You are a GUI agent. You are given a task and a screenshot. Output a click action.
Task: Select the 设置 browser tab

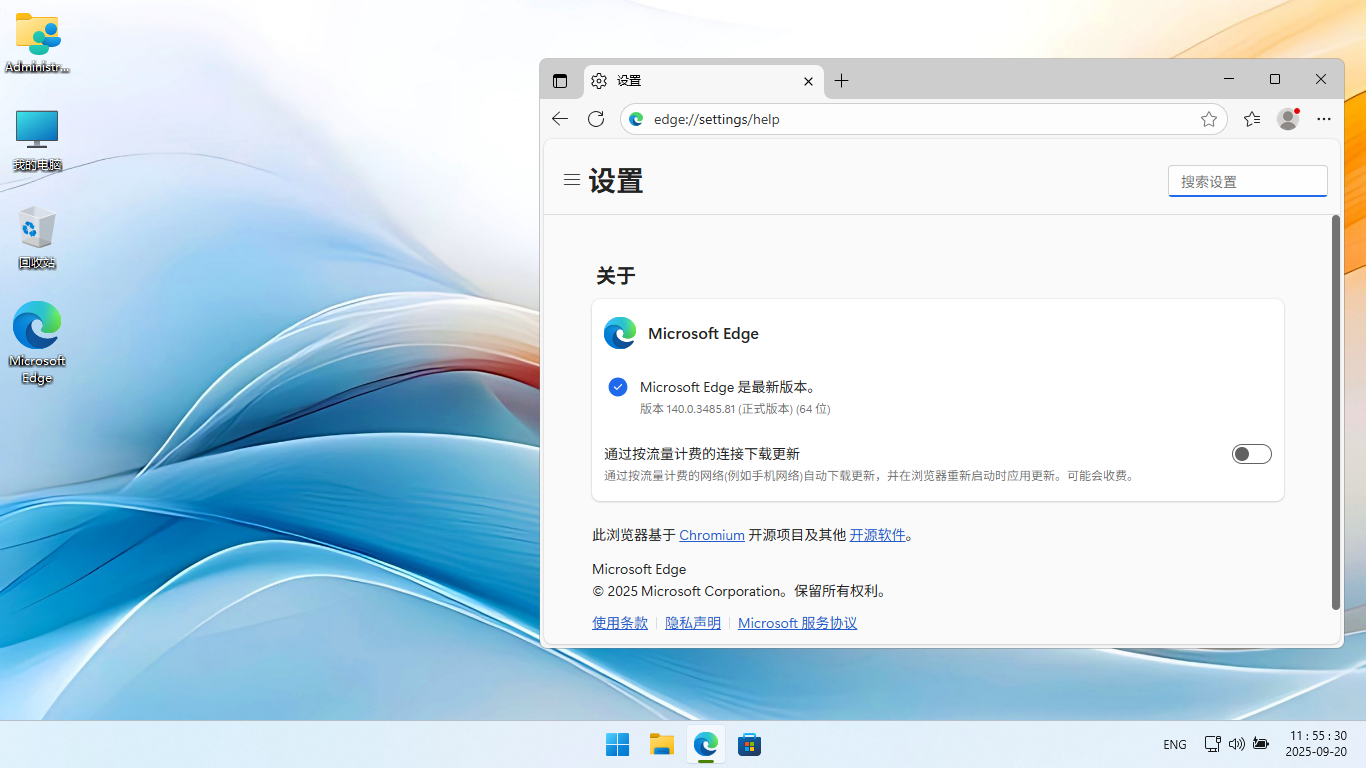[702, 81]
